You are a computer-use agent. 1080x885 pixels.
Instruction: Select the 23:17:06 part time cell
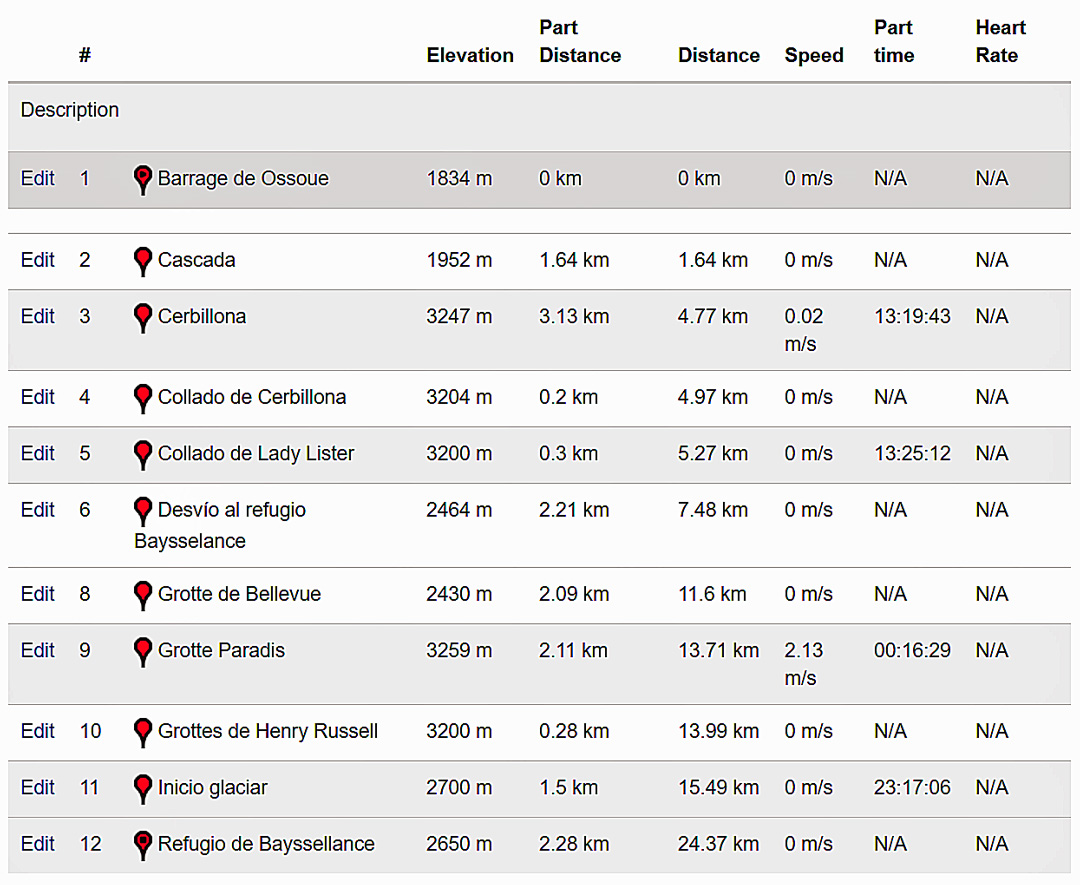pyautogui.click(x=912, y=787)
